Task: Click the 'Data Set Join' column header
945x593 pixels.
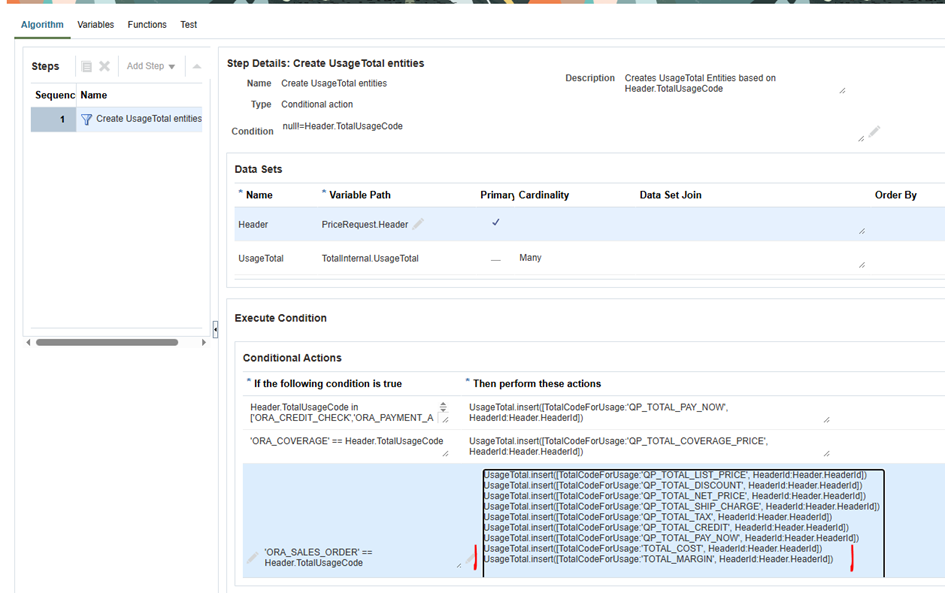Action: [x=670, y=195]
